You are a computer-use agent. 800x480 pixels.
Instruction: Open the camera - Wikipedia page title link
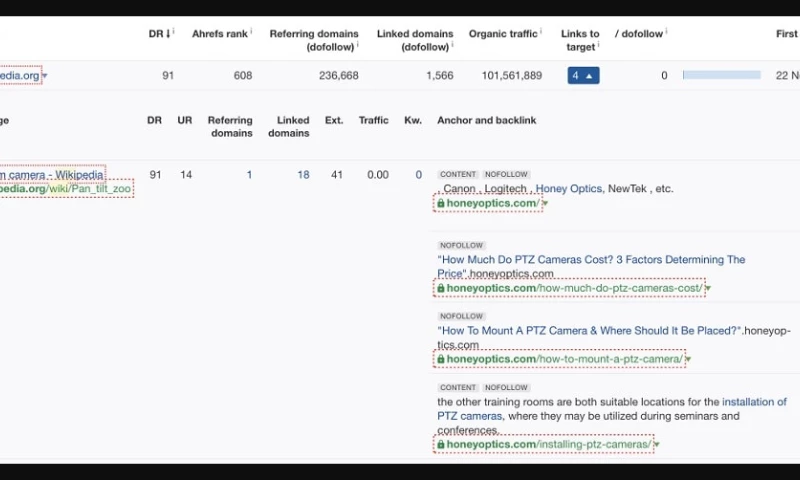click(x=52, y=174)
